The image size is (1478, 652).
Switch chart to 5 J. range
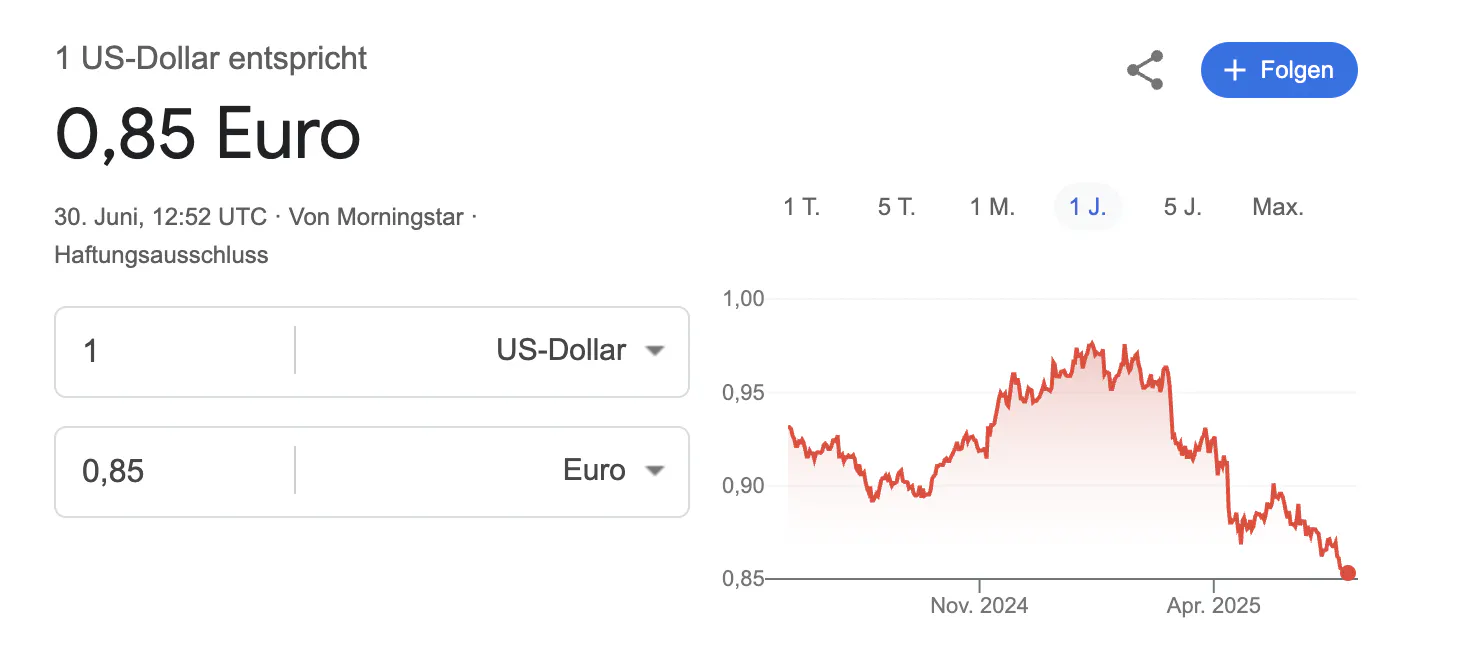[1183, 207]
